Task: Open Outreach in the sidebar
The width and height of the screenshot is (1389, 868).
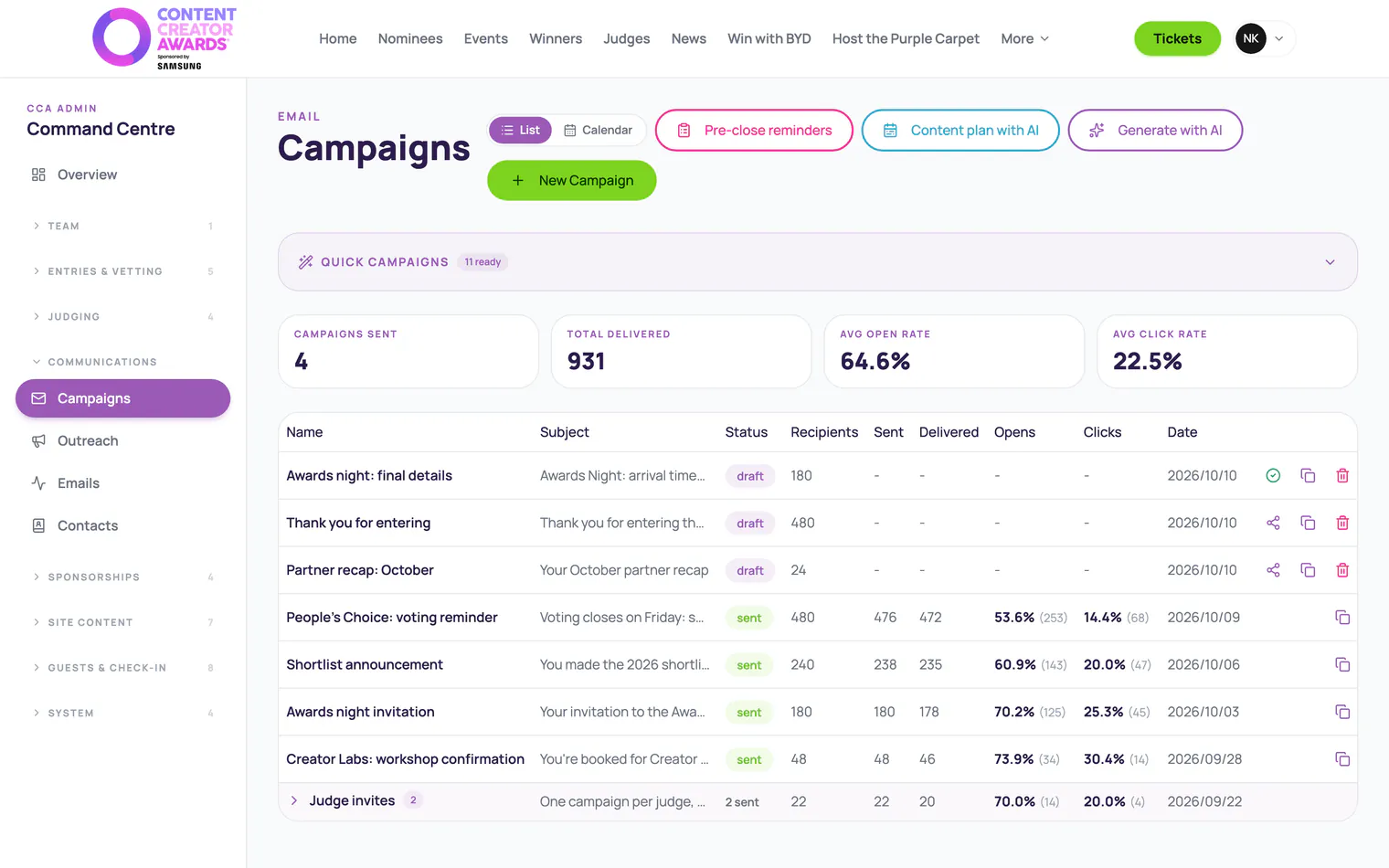Action: pyautogui.click(x=122, y=440)
